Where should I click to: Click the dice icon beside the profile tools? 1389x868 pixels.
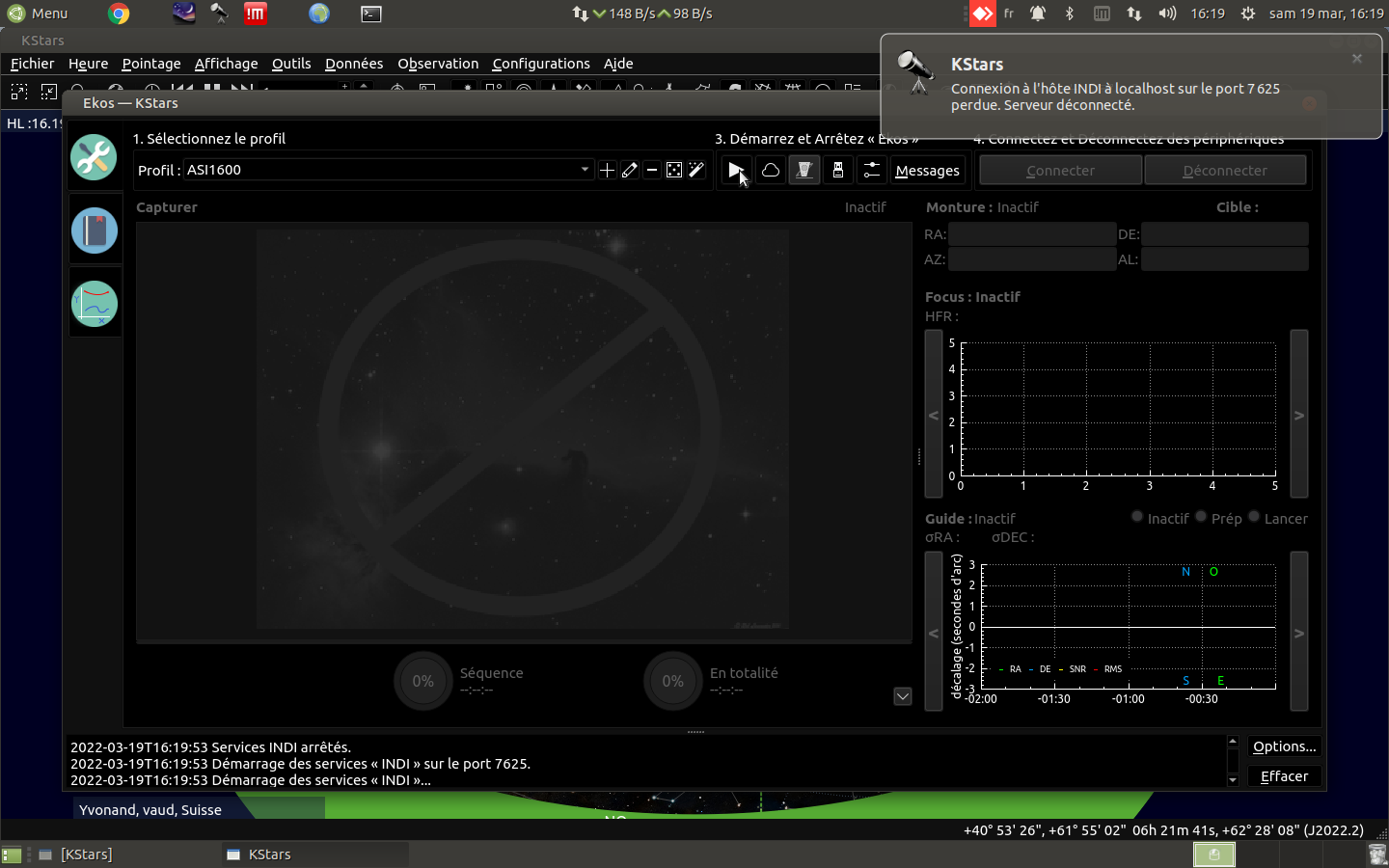[674, 170]
